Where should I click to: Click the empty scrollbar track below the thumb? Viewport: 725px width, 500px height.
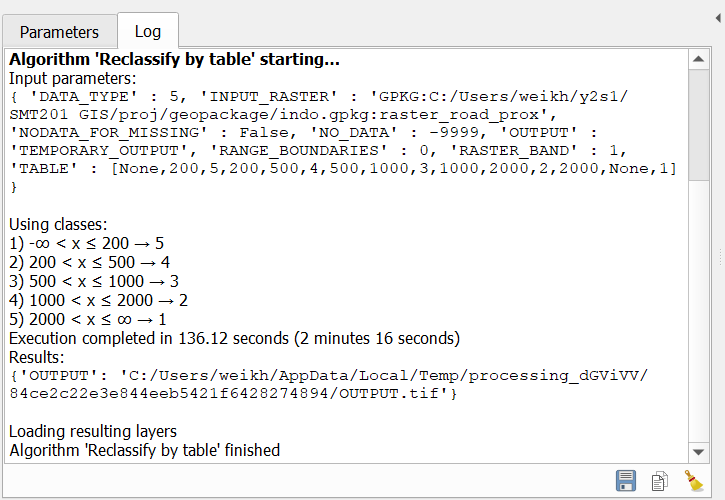point(699,311)
